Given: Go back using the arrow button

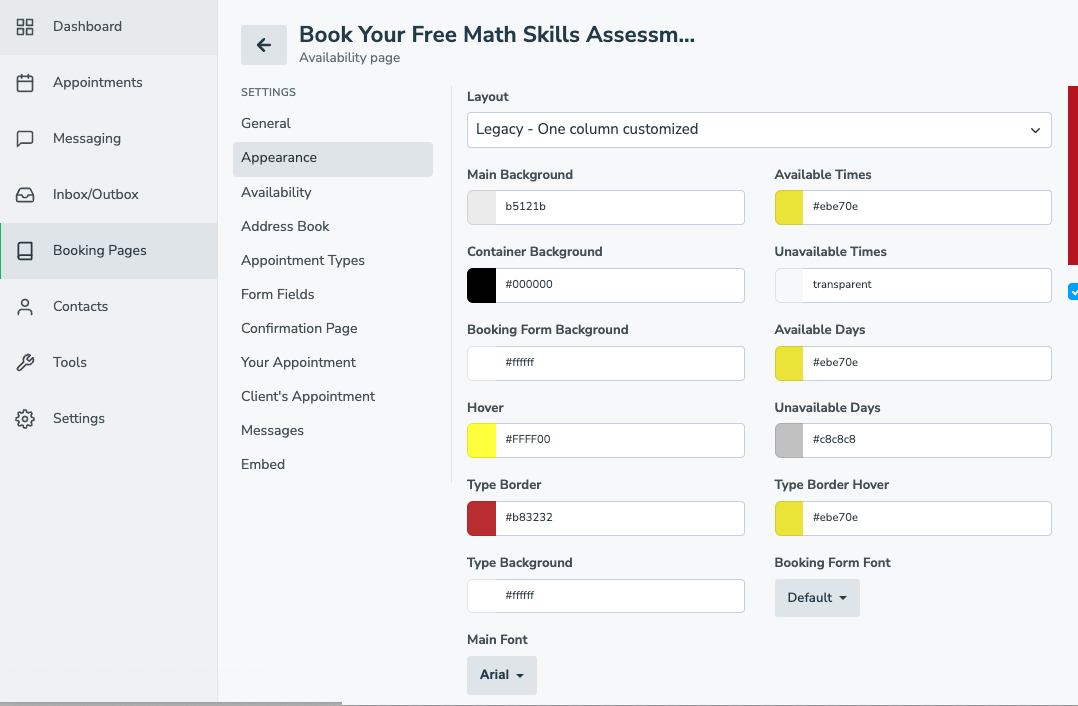Looking at the screenshot, I should pyautogui.click(x=264, y=45).
